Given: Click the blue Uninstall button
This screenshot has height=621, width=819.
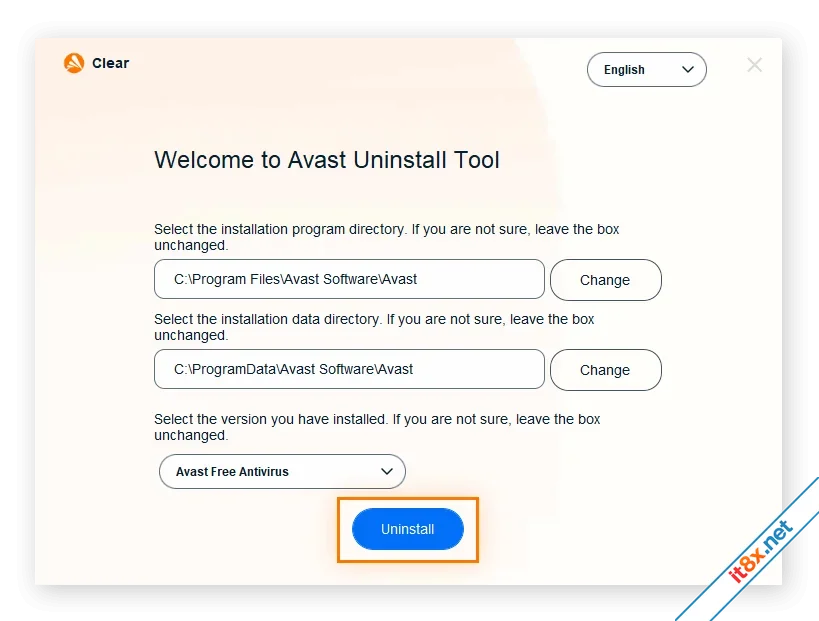Looking at the screenshot, I should pyautogui.click(x=408, y=529).
